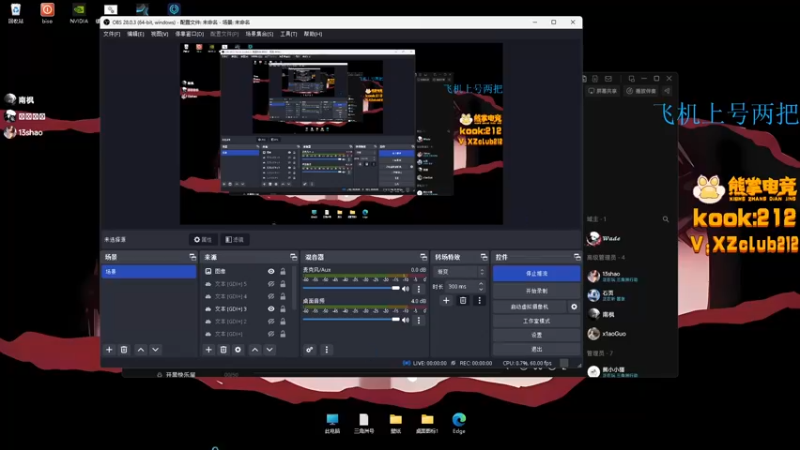Click the start virtual camera button
The image size is (800, 450).
click(530, 307)
